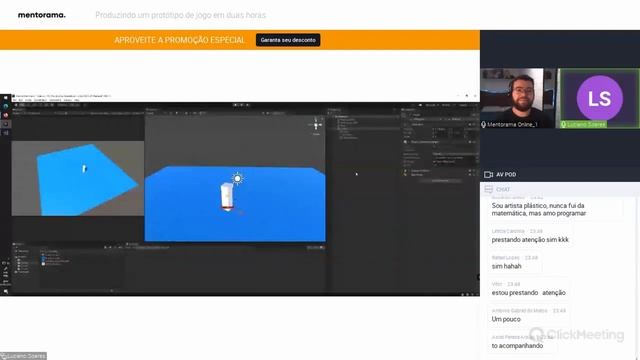
Task: Click the 'APROVEITE A PROMOÇÃO ESPECIAL' banner text
Action: click(x=180, y=40)
